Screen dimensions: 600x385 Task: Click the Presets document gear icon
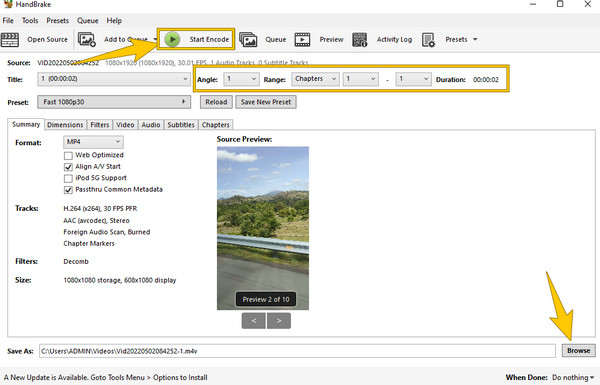[x=428, y=39]
